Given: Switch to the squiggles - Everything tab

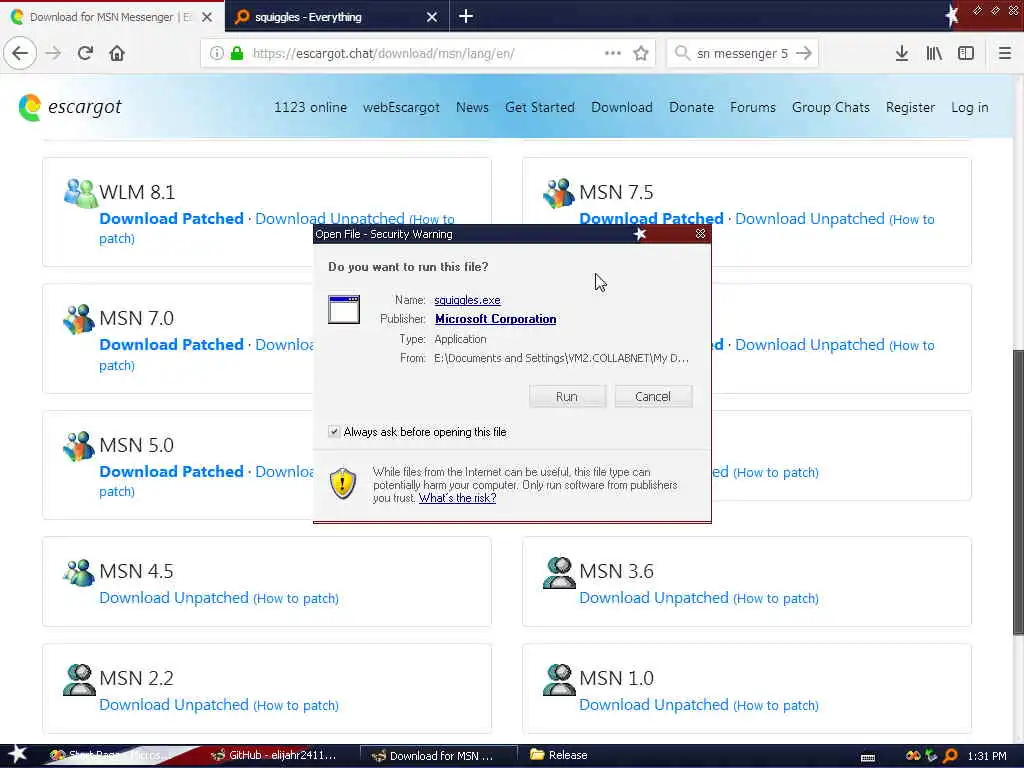Looking at the screenshot, I should point(308,17).
